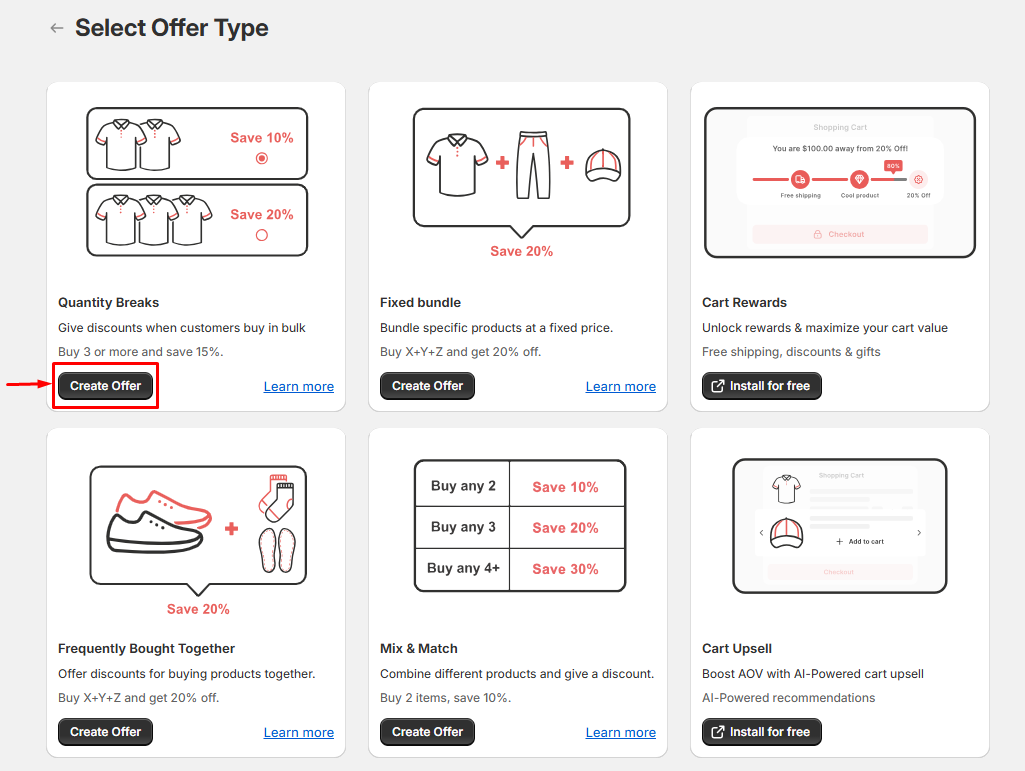Click the back arrow beside Select Offer Type
This screenshot has height=771, width=1025.
tap(56, 28)
